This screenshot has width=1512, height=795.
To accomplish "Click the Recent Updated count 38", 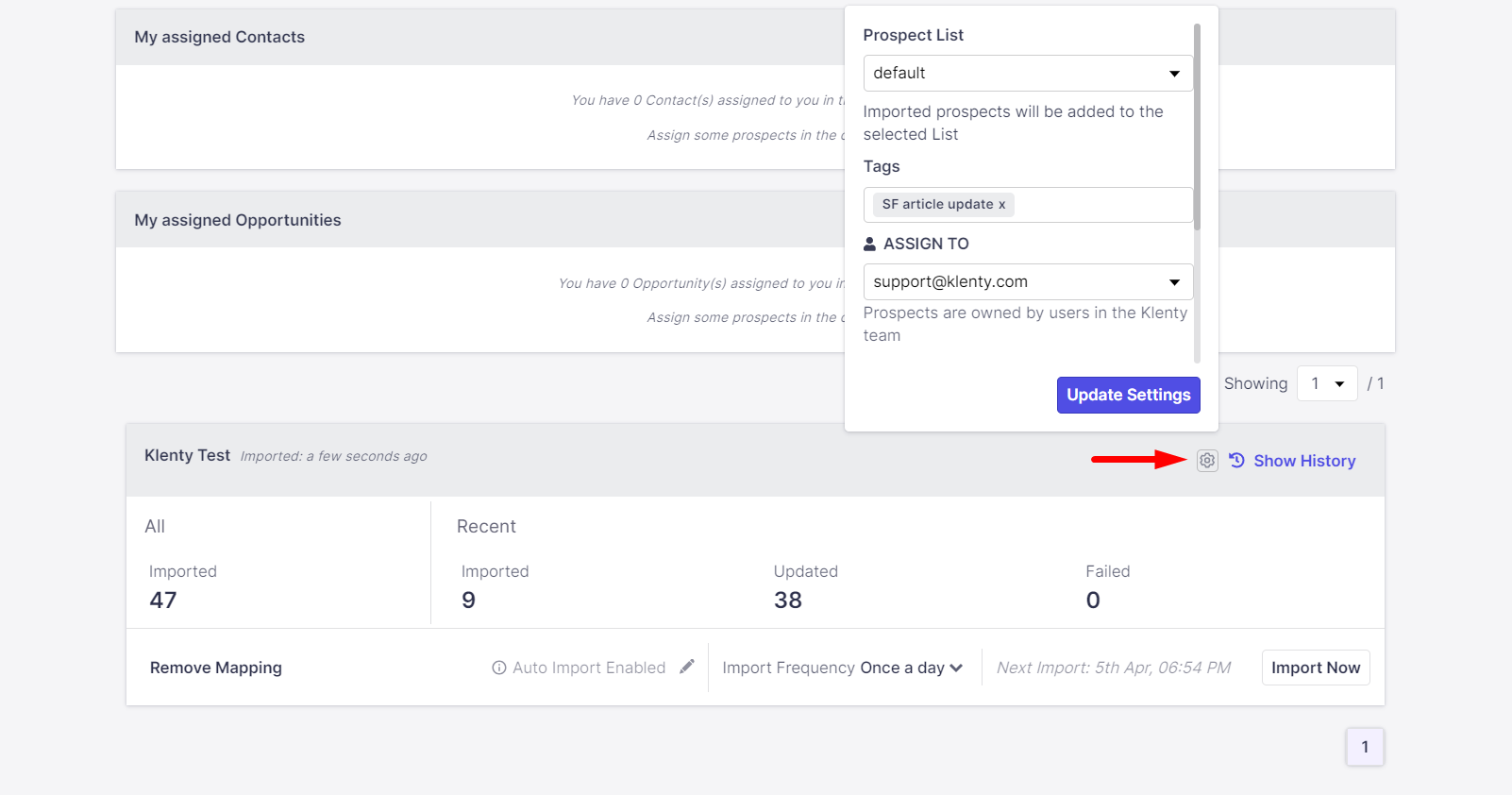I will point(788,600).
